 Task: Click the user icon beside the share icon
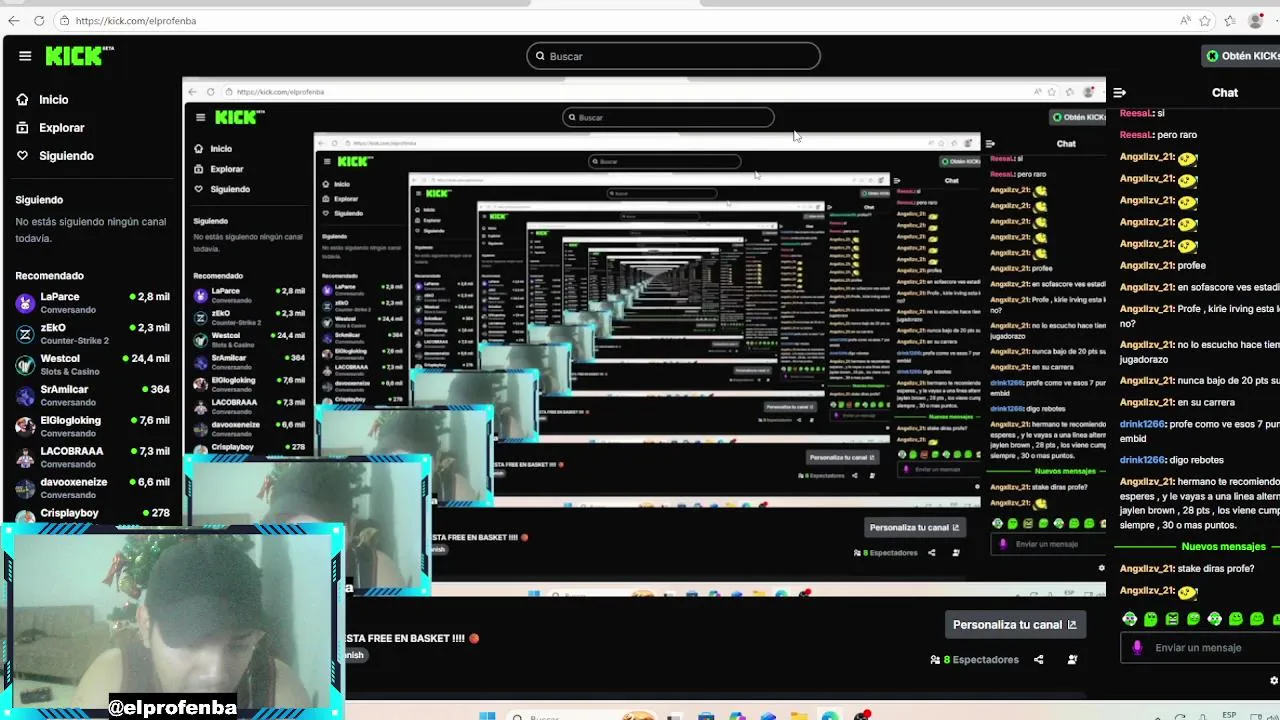tap(1072, 659)
